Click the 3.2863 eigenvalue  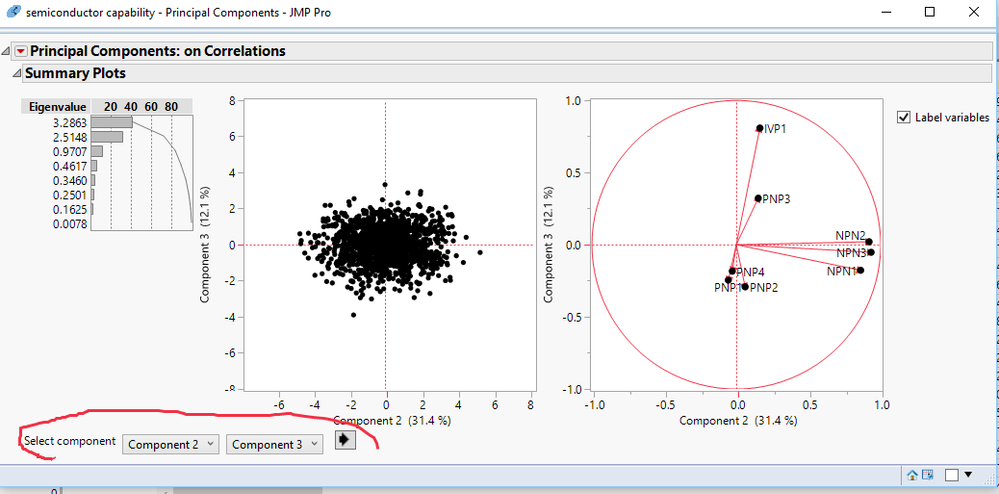coord(70,122)
